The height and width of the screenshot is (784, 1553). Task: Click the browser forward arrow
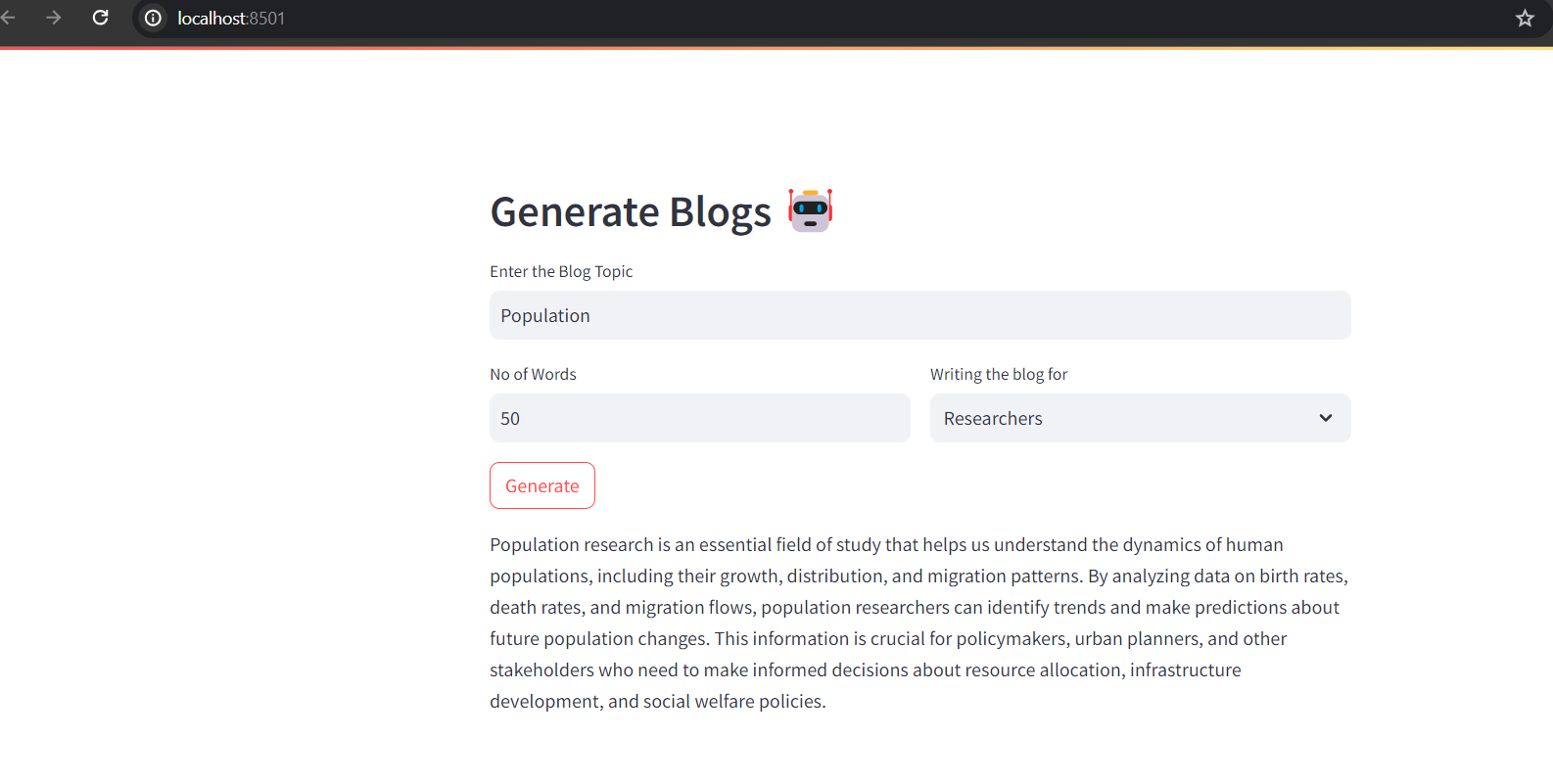click(x=54, y=18)
